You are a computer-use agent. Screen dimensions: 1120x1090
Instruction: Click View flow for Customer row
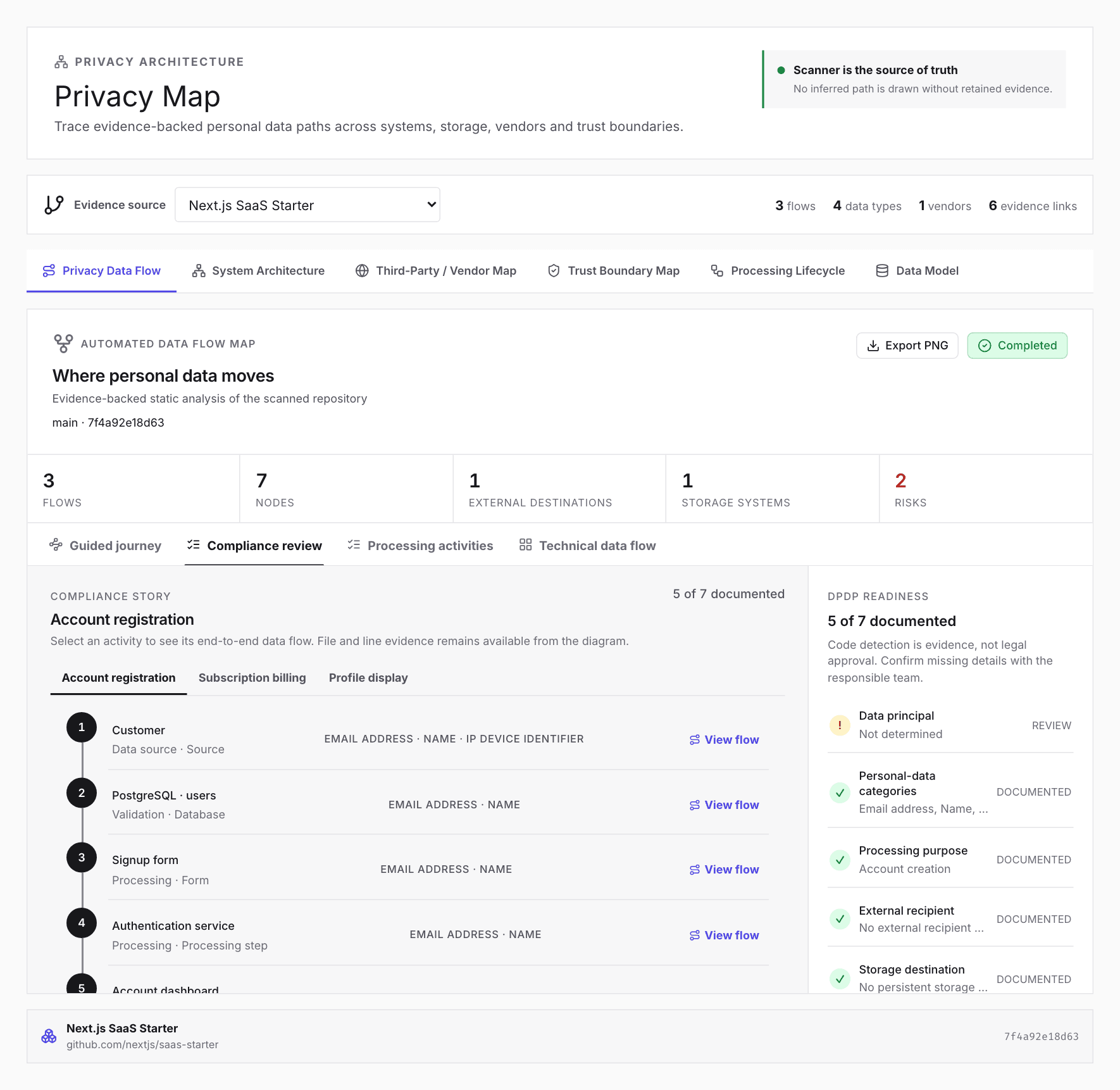(725, 740)
